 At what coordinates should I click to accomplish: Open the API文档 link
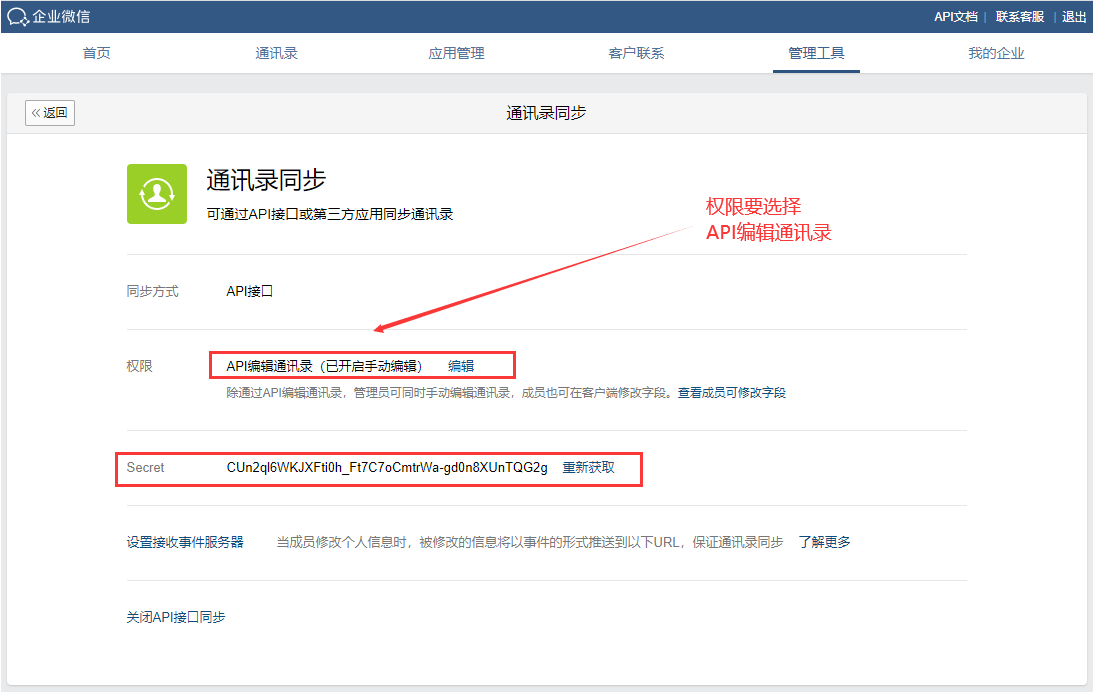point(955,17)
